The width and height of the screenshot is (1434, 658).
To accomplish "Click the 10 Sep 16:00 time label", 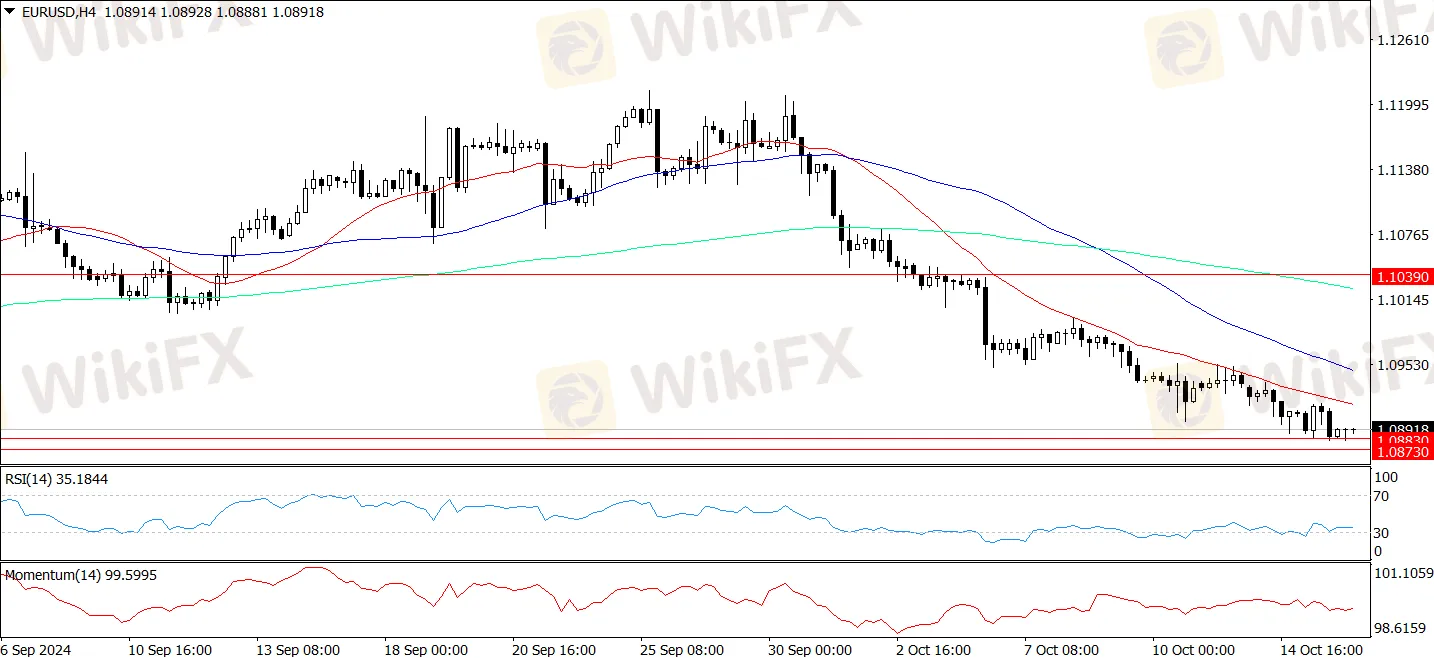I will click(x=170, y=649).
